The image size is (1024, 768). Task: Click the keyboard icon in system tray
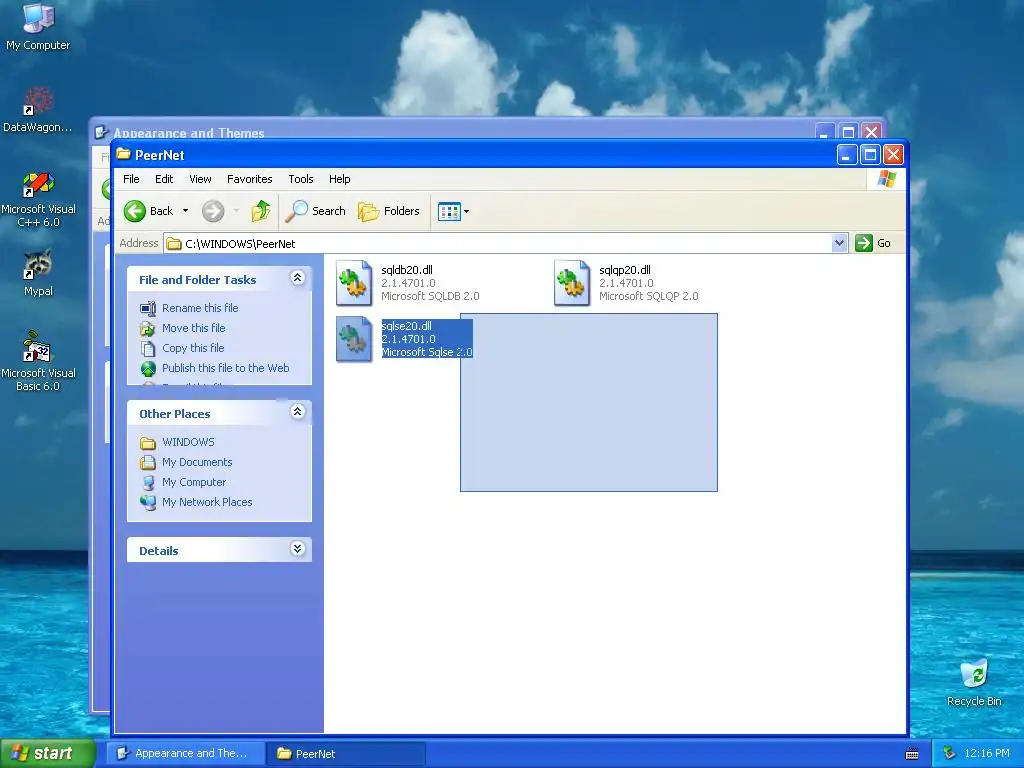(x=912, y=754)
